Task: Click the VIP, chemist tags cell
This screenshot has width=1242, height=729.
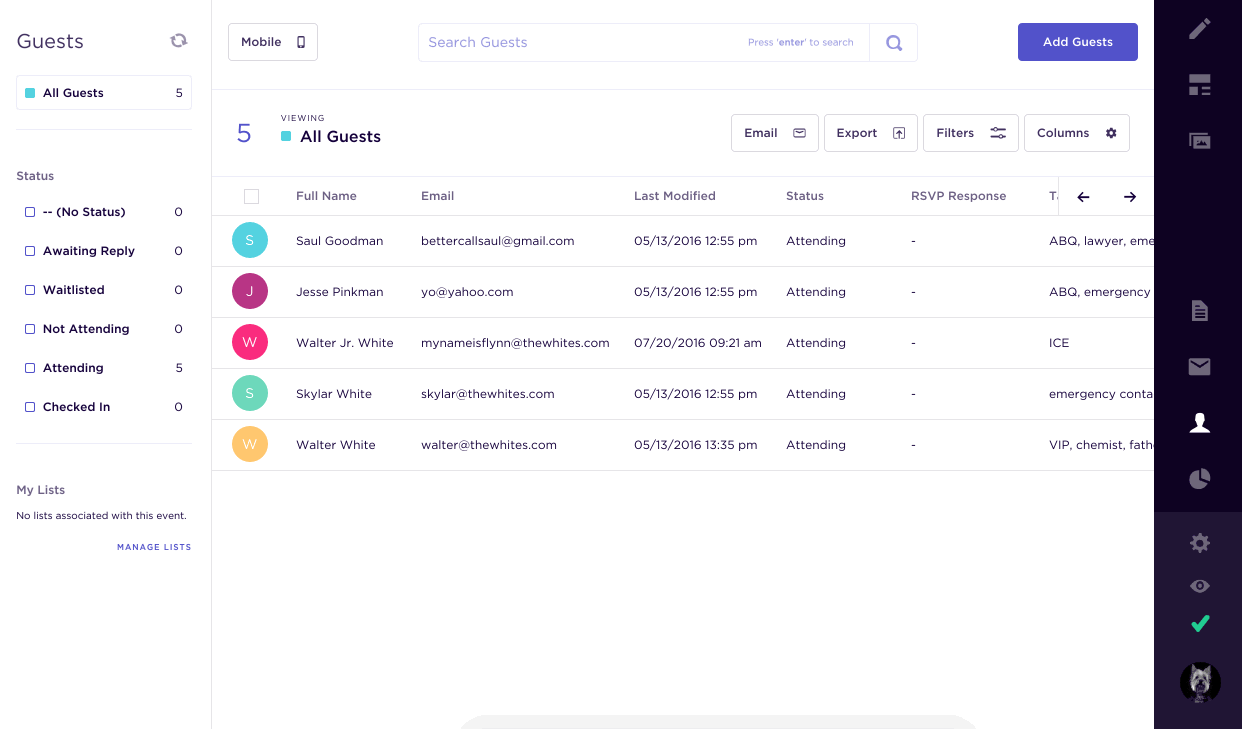Action: (x=1101, y=445)
